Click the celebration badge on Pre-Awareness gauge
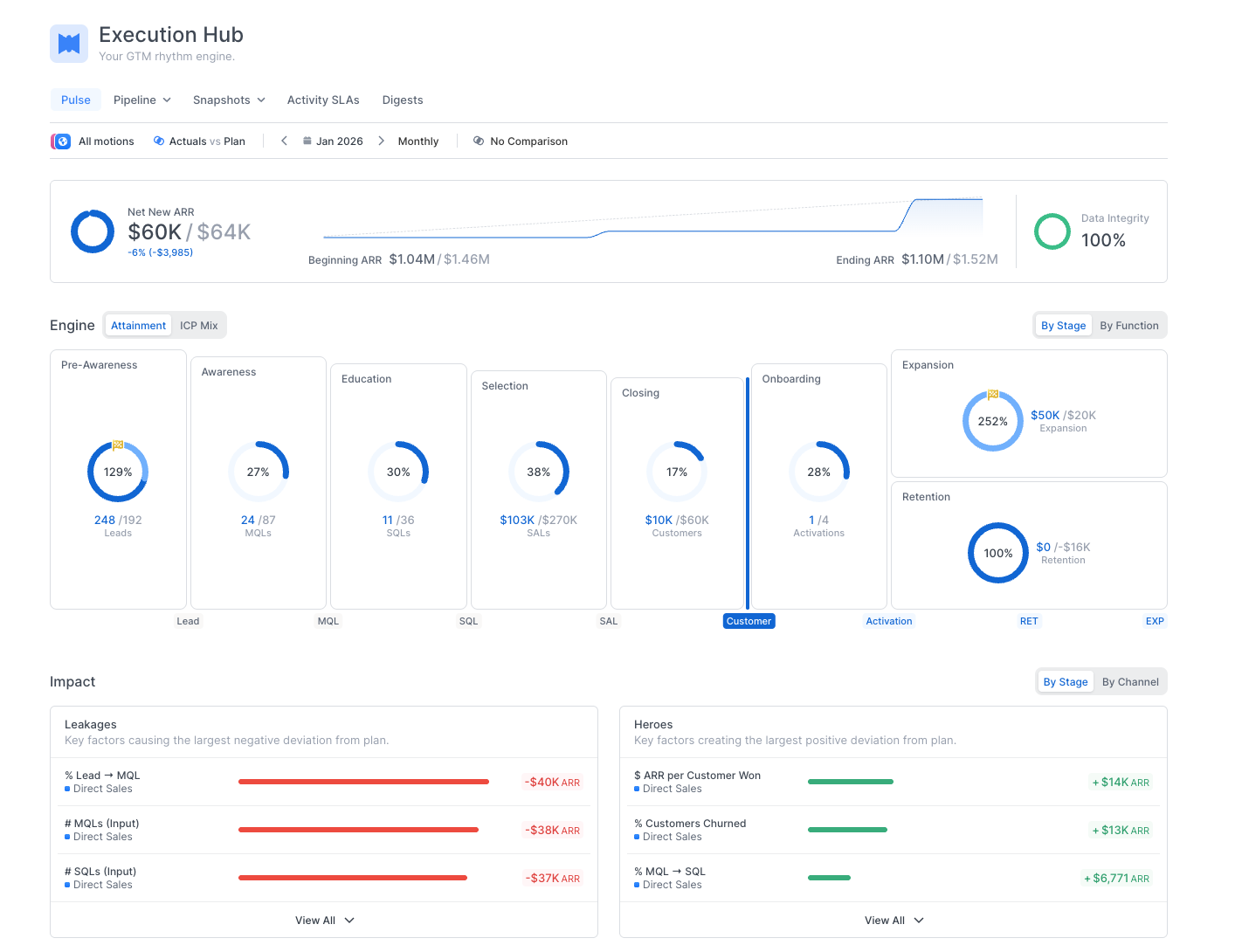This screenshot has height=952, width=1235. tap(118, 445)
